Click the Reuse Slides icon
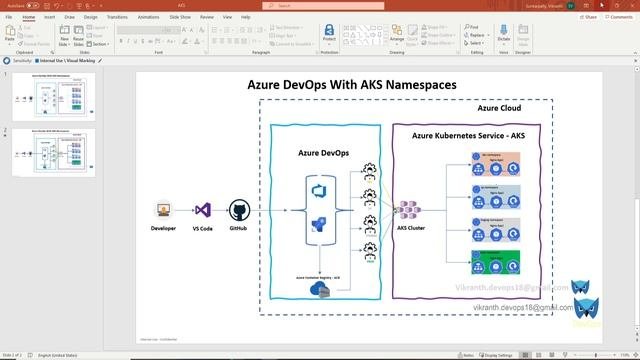Viewport: 640px width, 360px height. tap(78, 31)
